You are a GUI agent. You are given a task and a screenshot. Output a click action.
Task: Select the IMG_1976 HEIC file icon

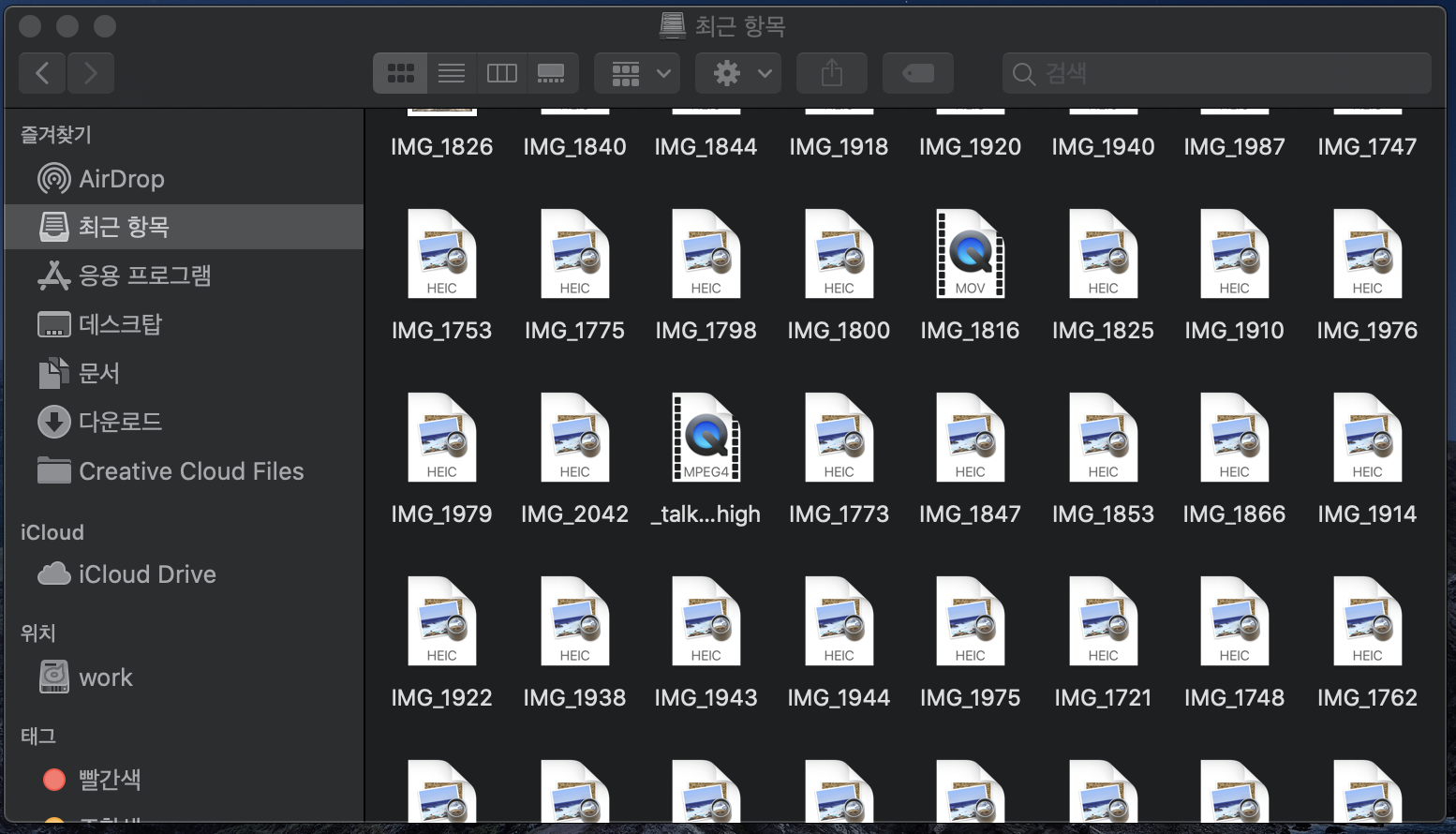tap(1368, 254)
